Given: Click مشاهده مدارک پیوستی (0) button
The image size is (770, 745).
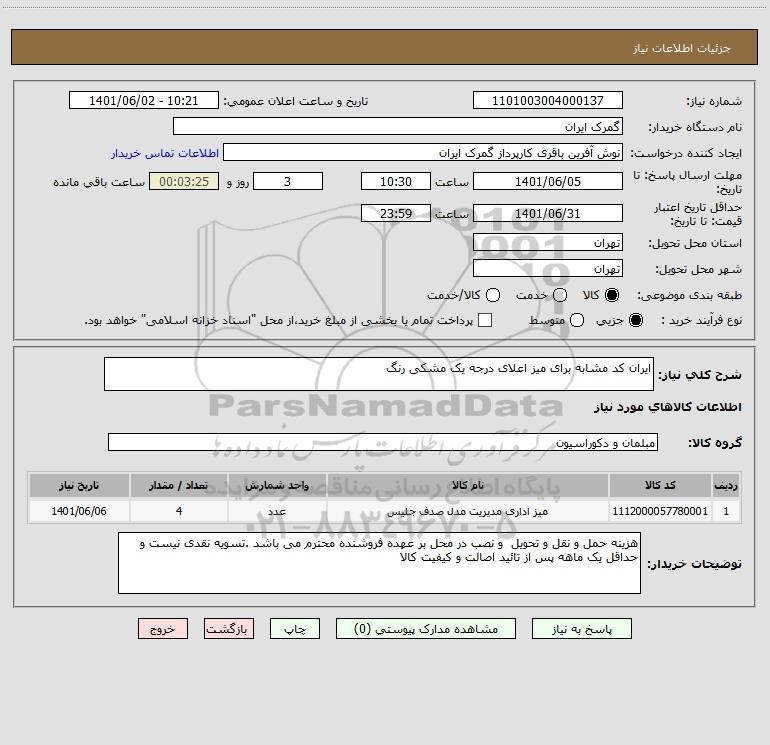Looking at the screenshot, I should [426, 629].
